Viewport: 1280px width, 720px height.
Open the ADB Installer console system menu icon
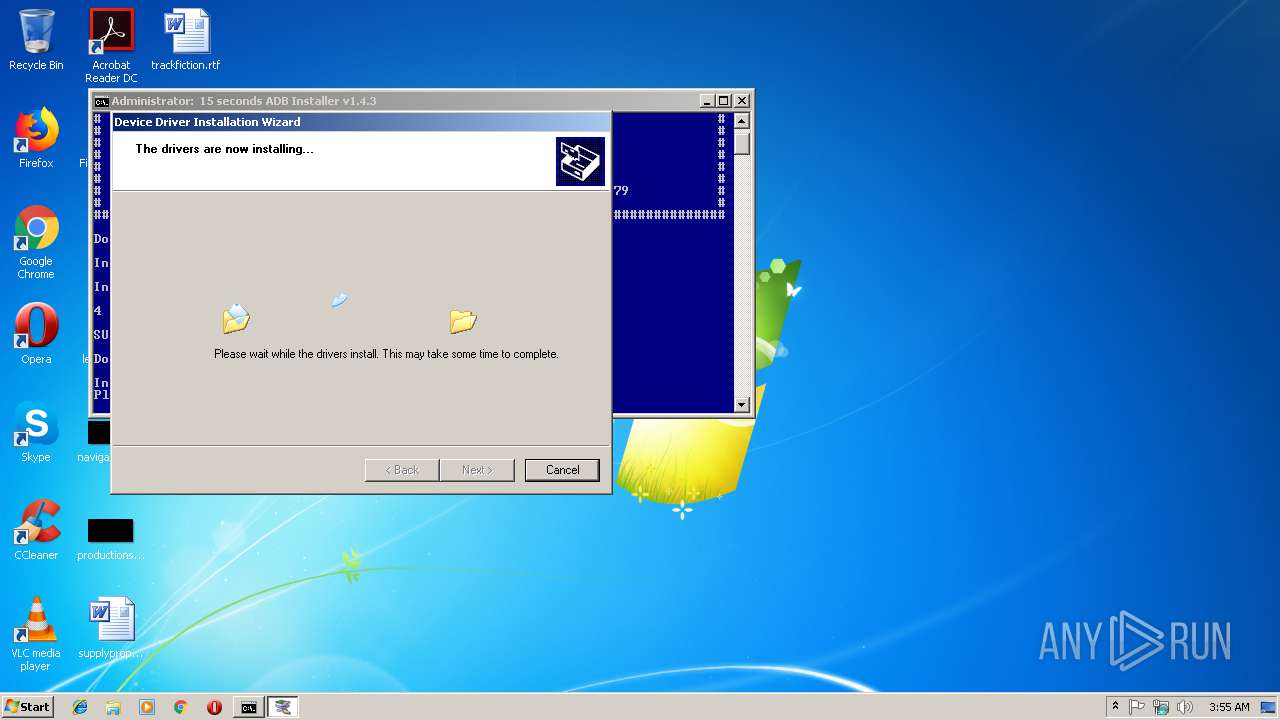click(x=101, y=101)
